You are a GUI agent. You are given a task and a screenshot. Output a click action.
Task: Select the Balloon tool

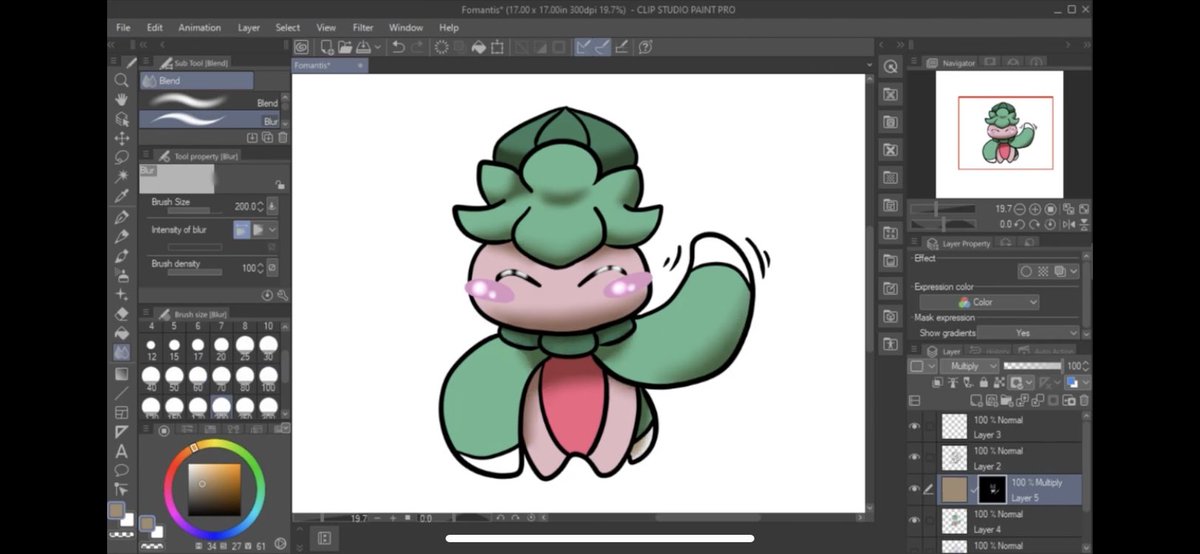(121, 470)
